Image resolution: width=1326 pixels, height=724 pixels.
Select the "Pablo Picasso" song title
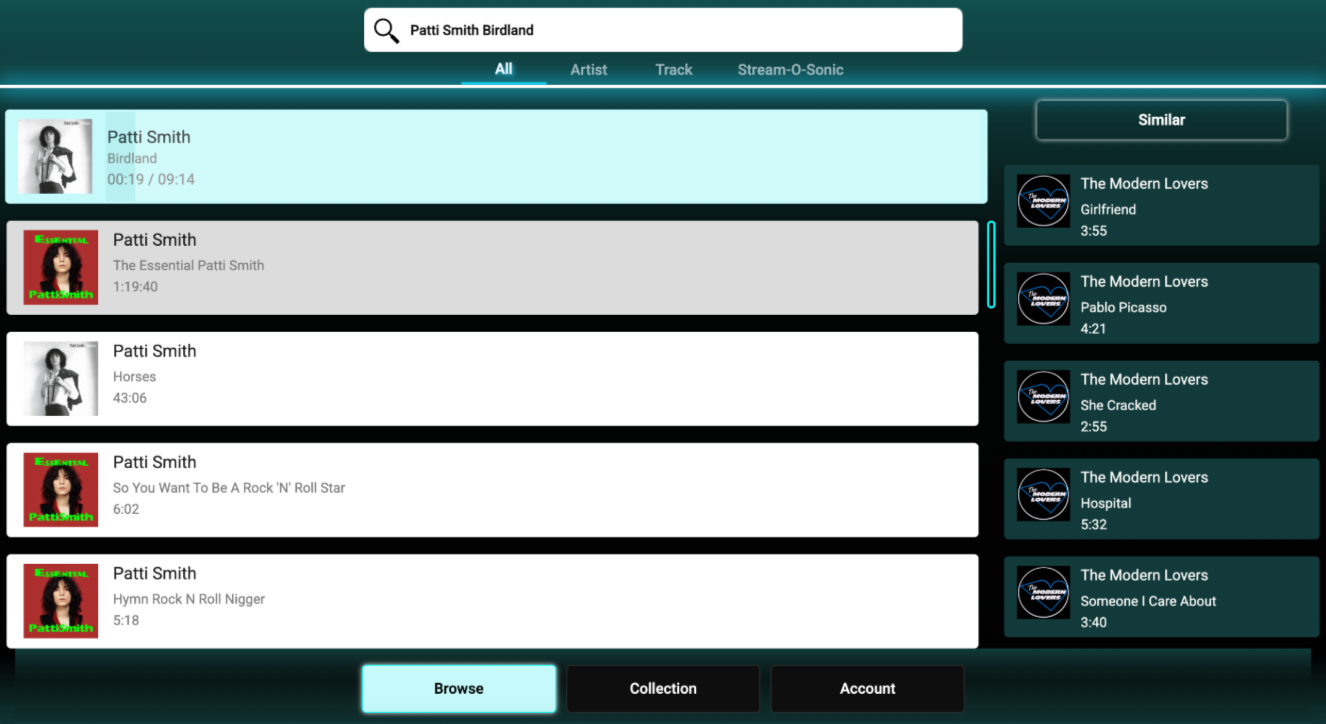(x=1123, y=308)
